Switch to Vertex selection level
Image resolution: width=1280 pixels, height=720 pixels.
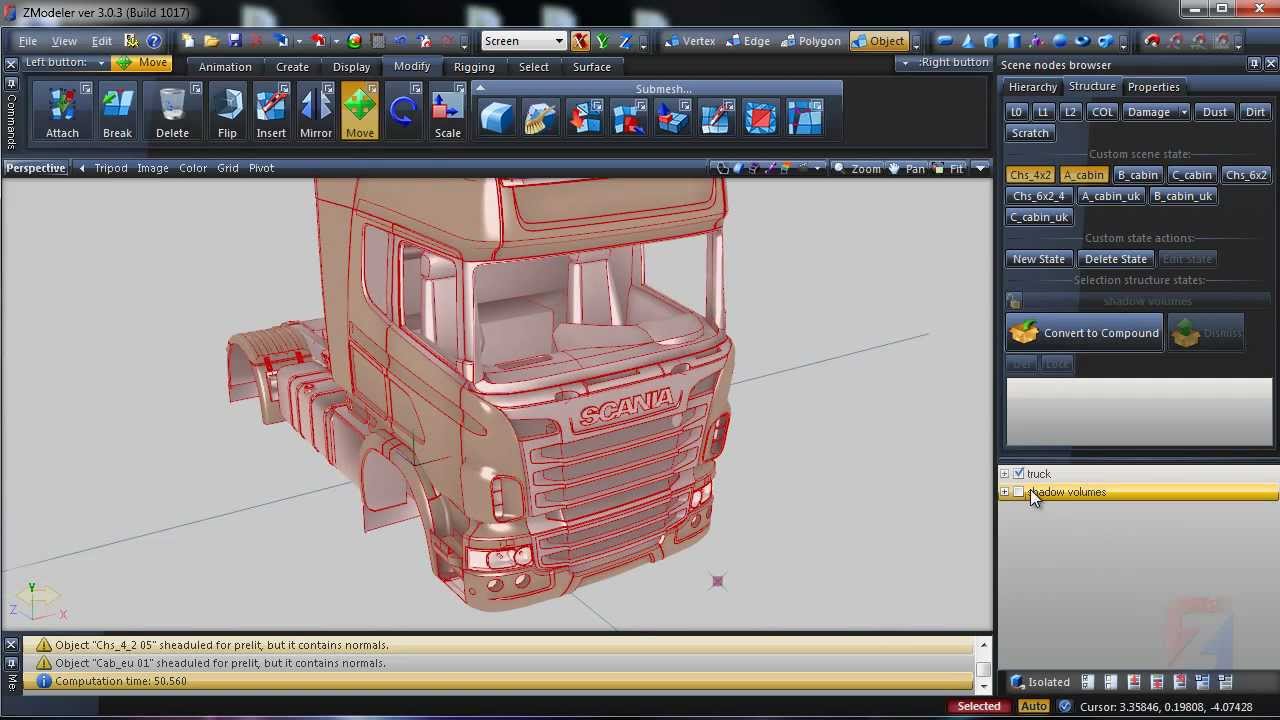pyautogui.click(x=690, y=41)
